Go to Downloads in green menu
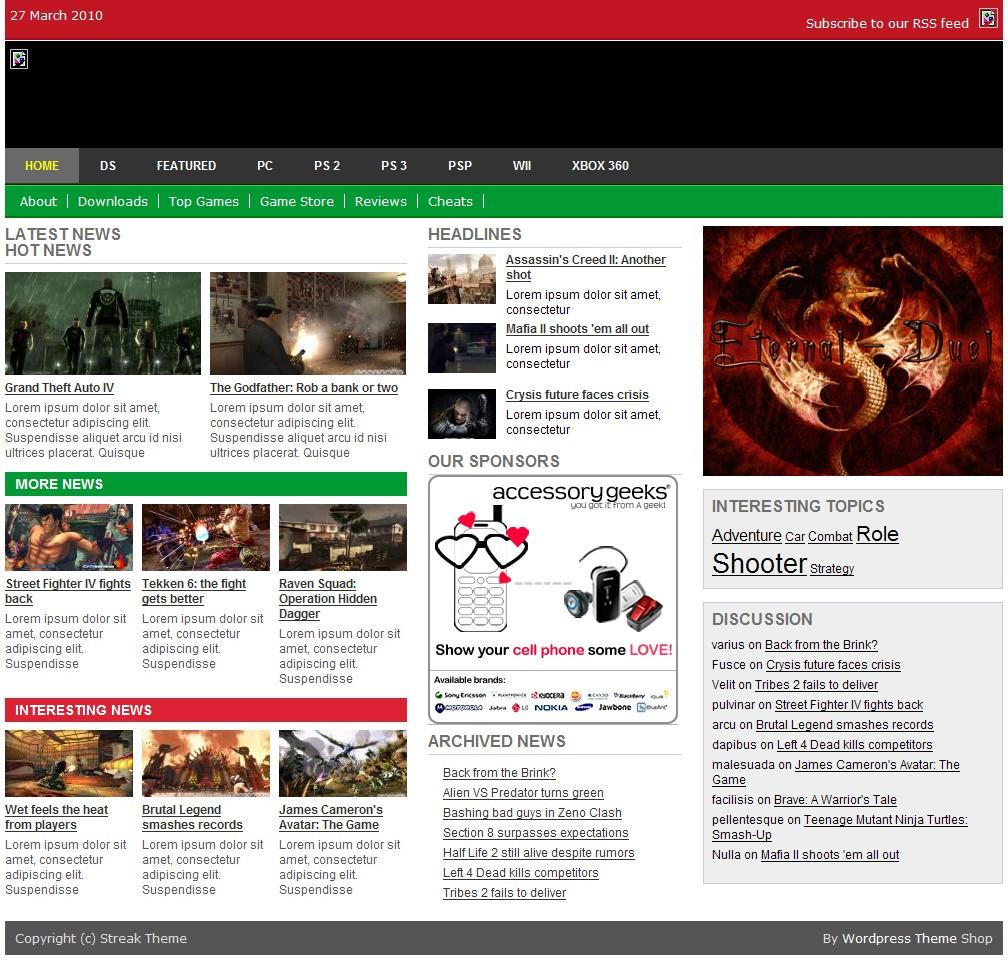This screenshot has height=960, width=1008. [x=113, y=201]
